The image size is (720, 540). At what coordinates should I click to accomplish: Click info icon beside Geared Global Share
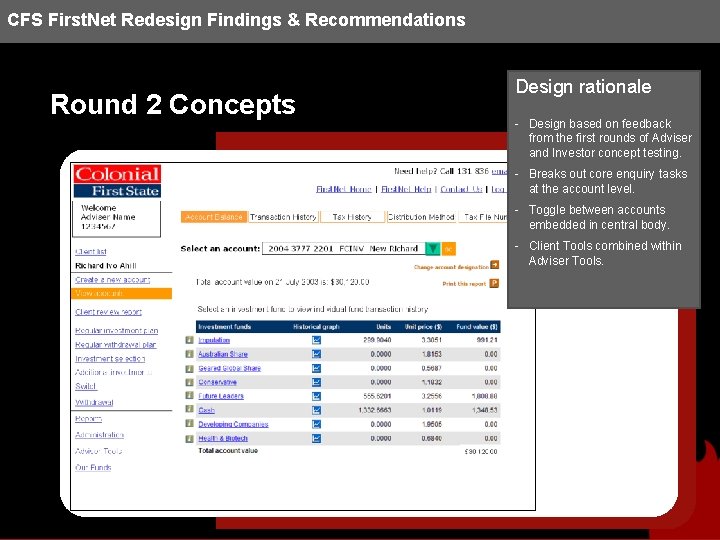189,368
